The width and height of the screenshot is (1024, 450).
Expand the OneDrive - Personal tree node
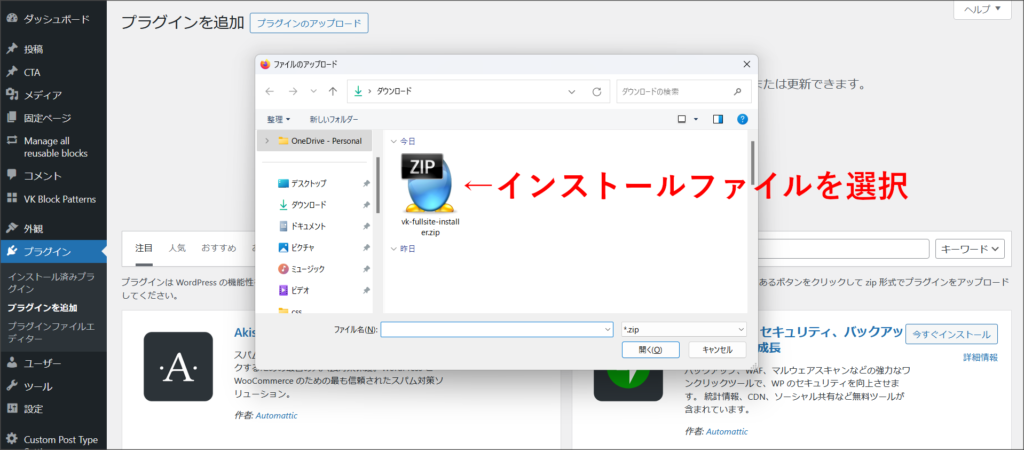click(x=267, y=141)
